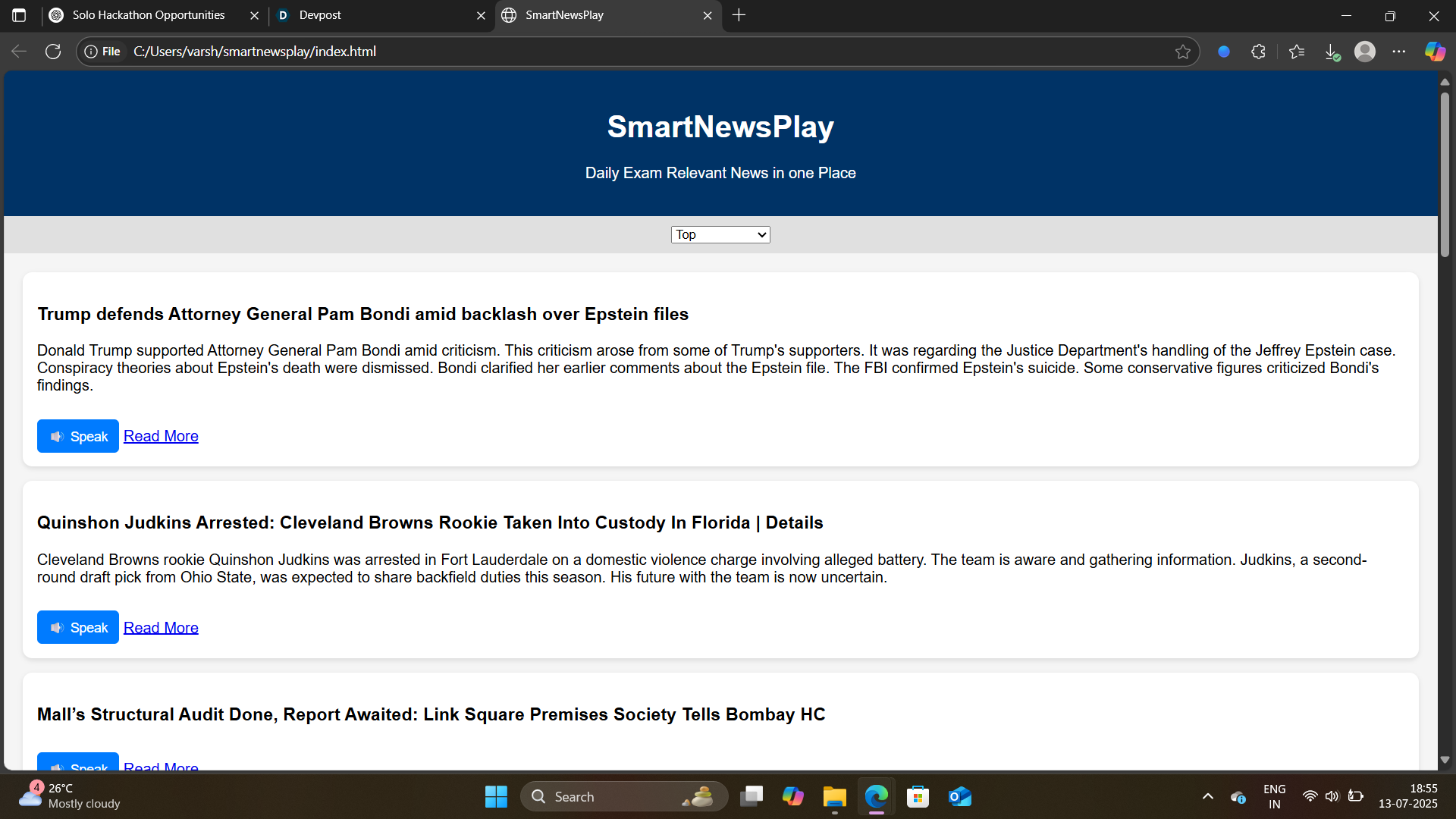Image resolution: width=1456 pixels, height=819 pixels.
Task: Open Read More for Quinshon Judkins article
Action: [x=161, y=628]
